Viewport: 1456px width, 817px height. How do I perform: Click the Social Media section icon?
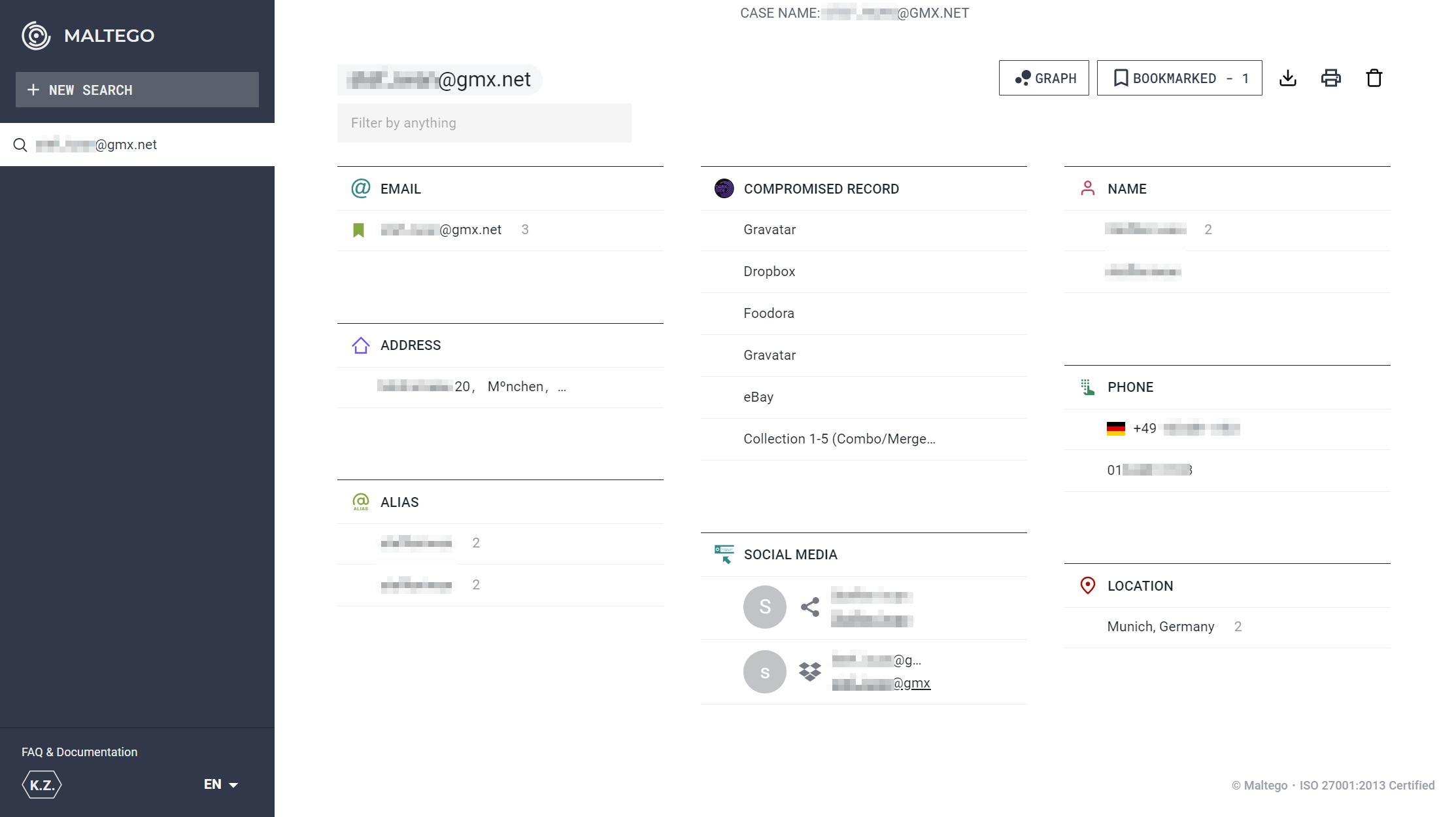(x=724, y=555)
